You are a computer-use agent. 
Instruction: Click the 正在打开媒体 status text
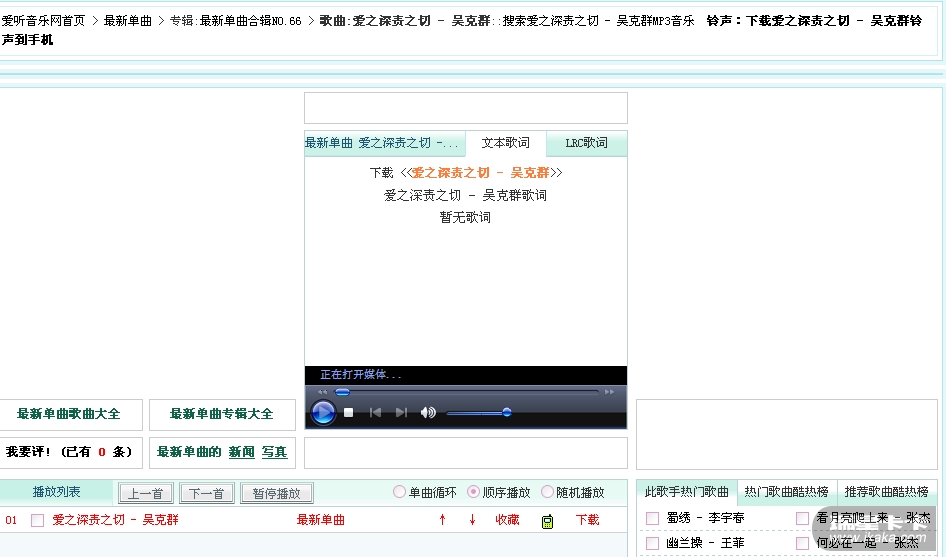tap(360, 375)
